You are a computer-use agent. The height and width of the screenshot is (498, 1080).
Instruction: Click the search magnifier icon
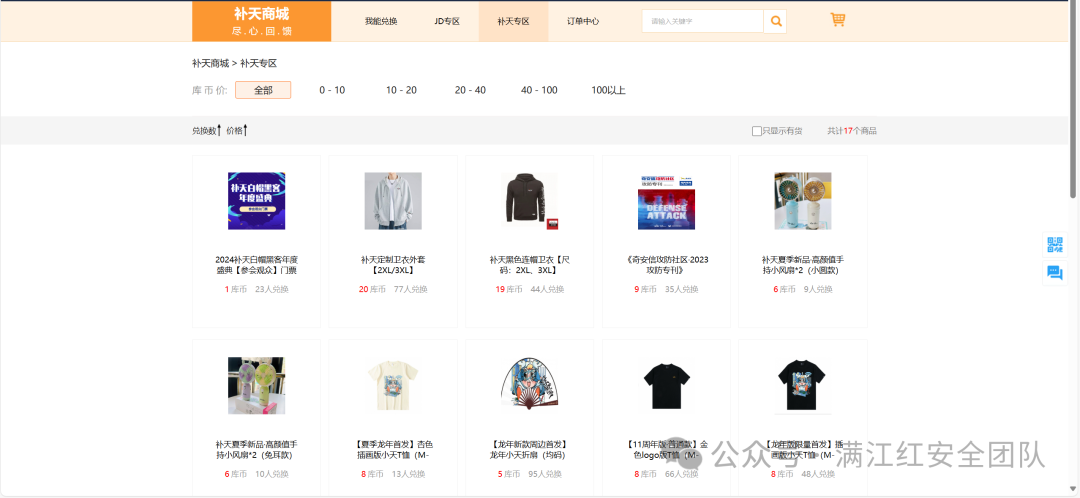pyautogui.click(x=776, y=21)
